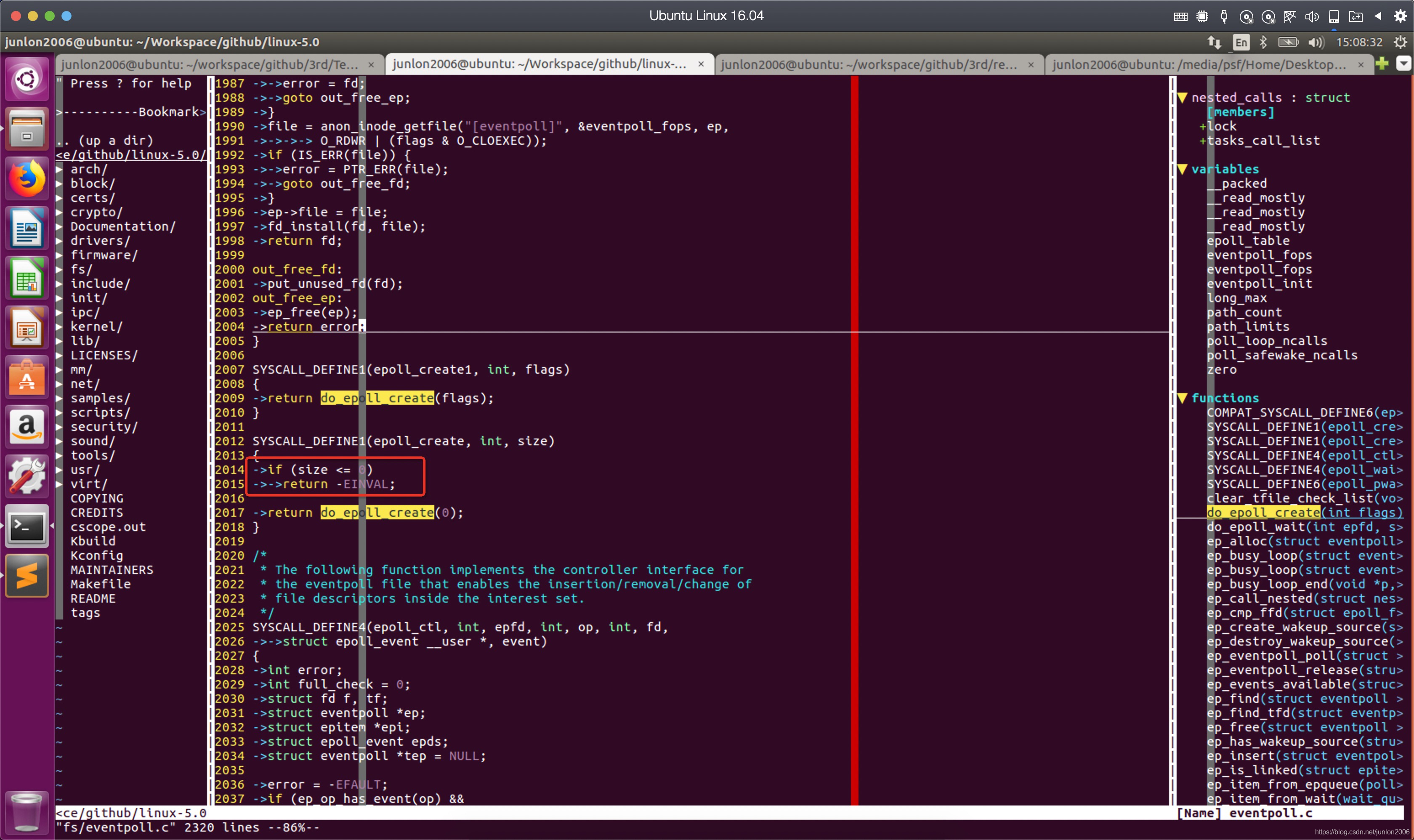Click the En keyboard language indicator
1414x840 pixels.
coord(1241,42)
